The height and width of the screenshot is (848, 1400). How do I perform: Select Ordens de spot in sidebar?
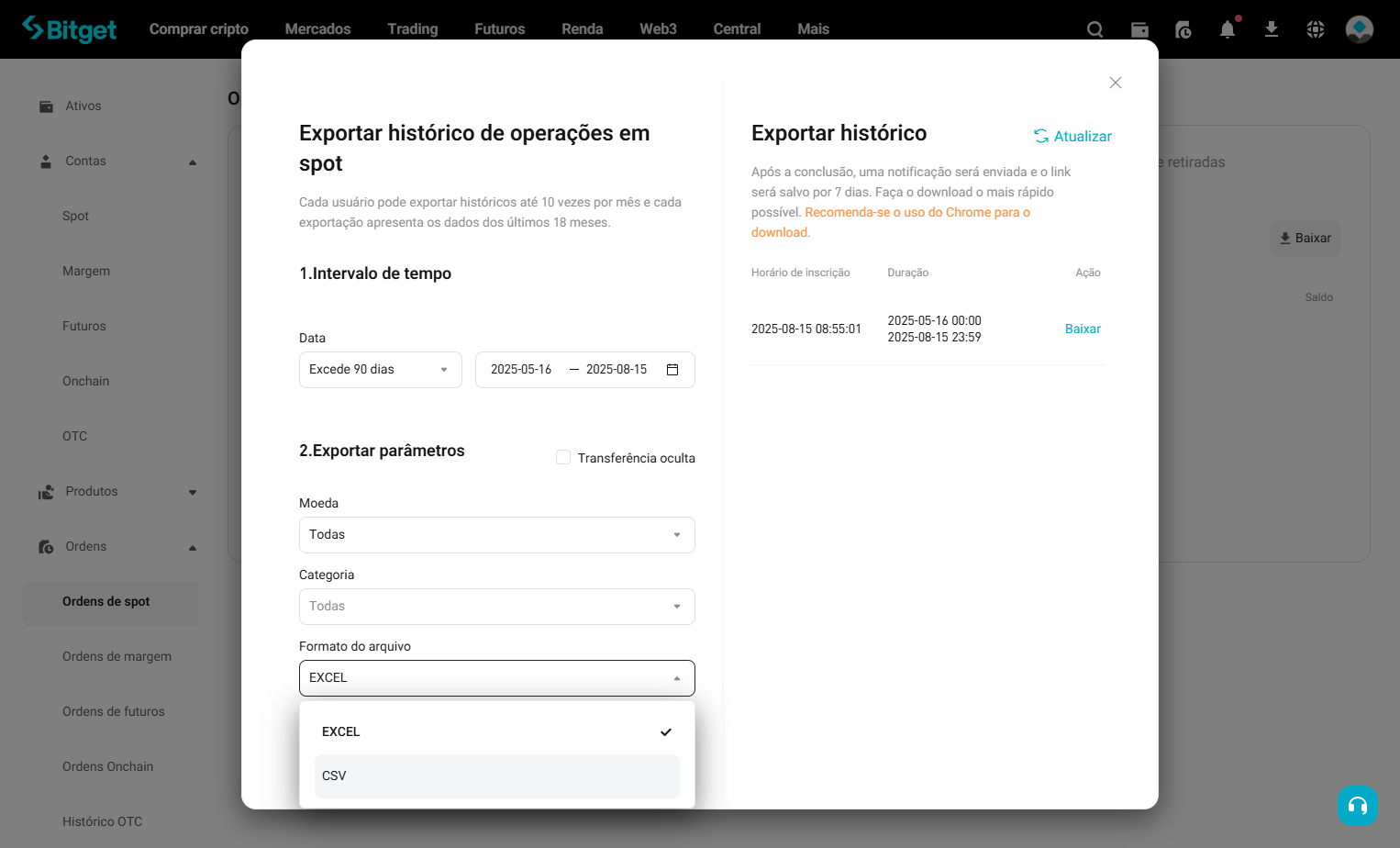click(x=110, y=602)
